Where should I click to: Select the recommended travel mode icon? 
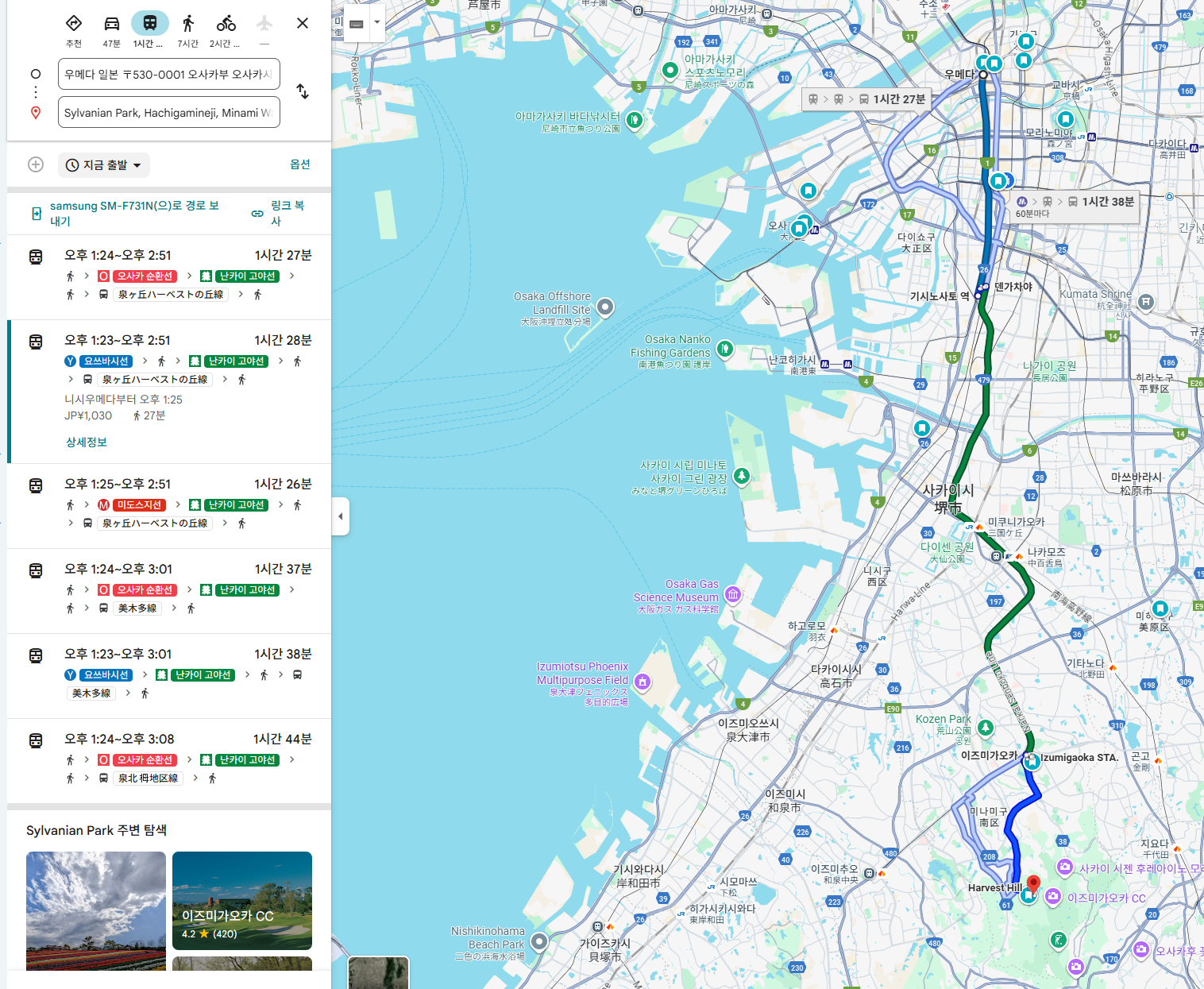[74, 23]
